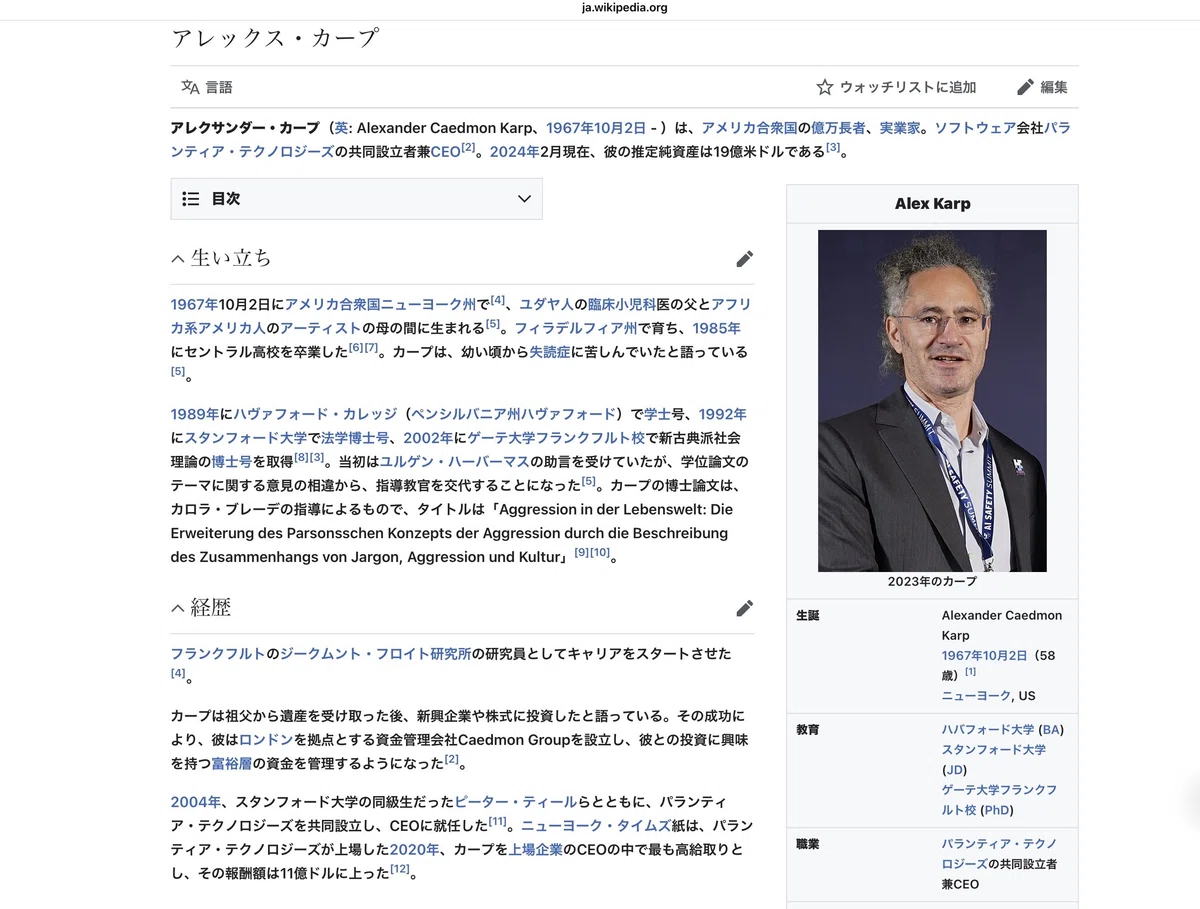Open infobox スタンフォード大学 link
Screen dimensions: 1200x909
tap(994, 750)
